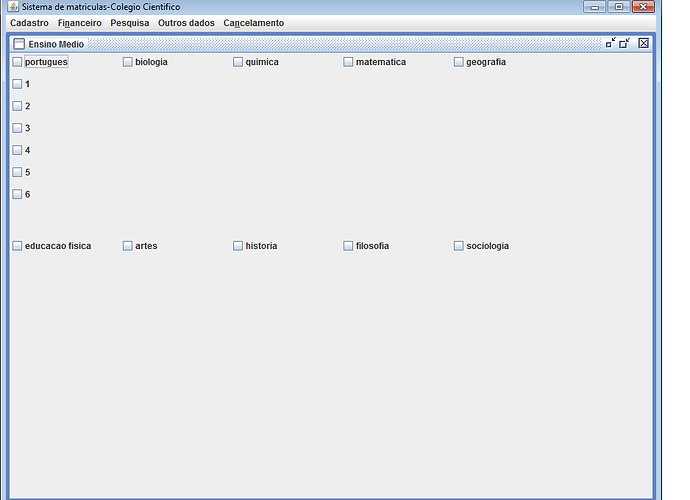
Task: Check the sociologia checkbox
Action: [459, 246]
